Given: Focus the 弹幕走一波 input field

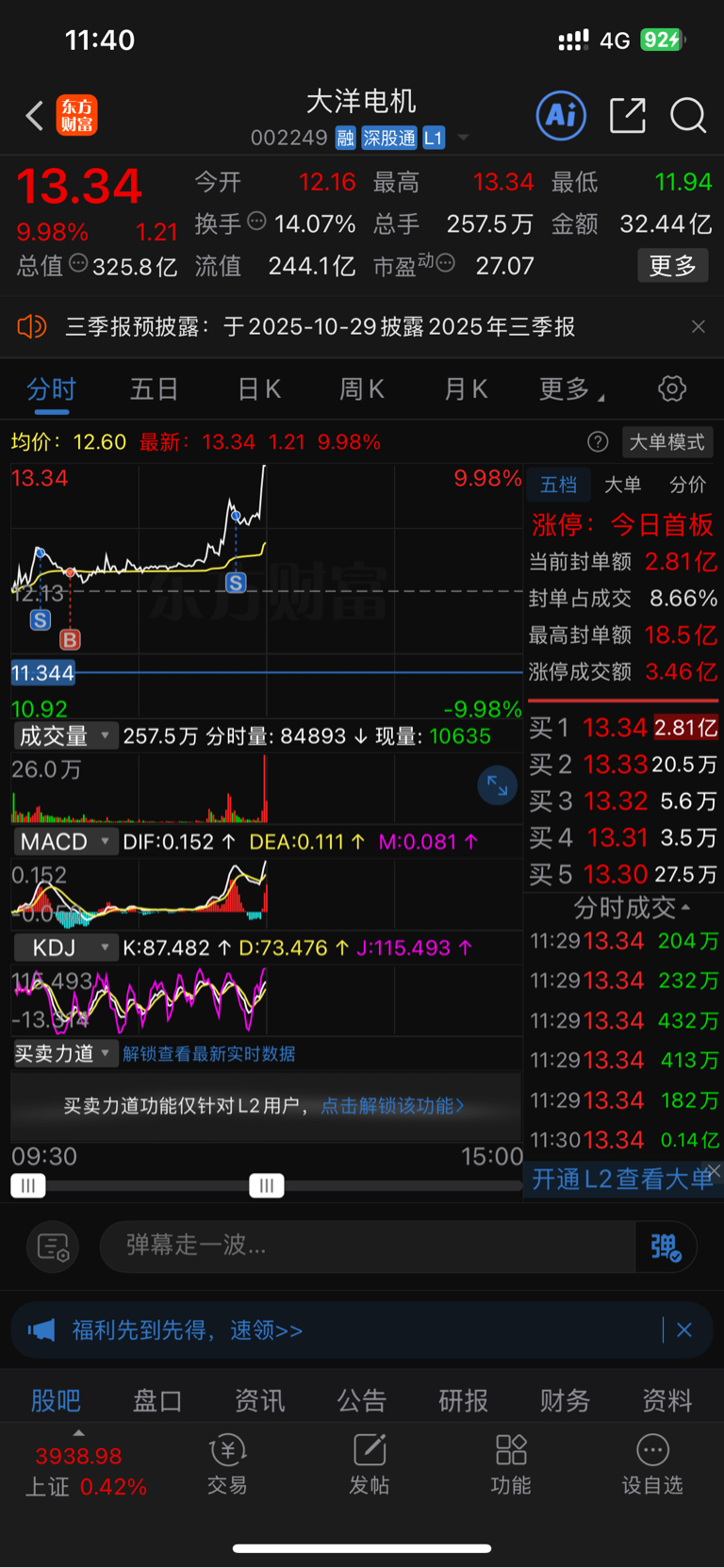Looking at the screenshot, I should [368, 1246].
